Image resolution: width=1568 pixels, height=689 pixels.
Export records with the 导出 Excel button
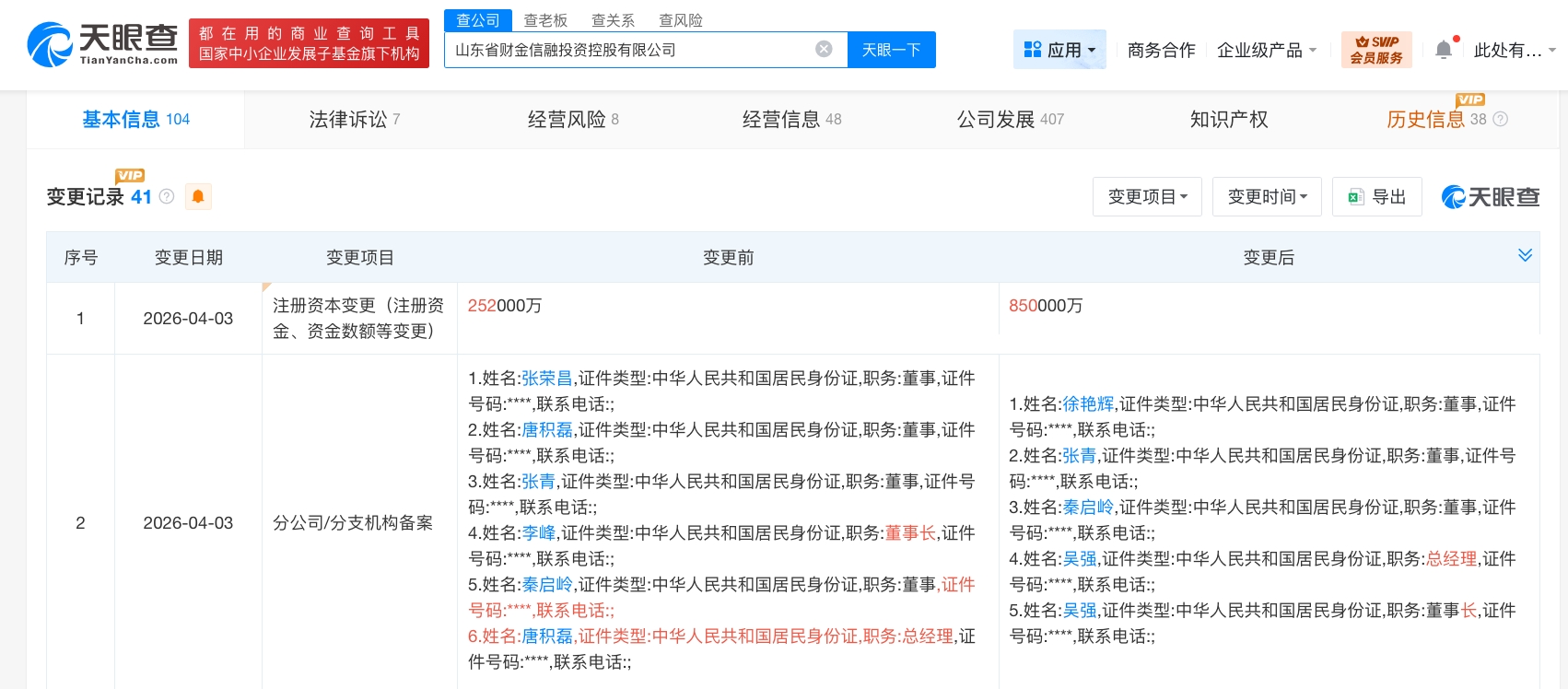1377,197
